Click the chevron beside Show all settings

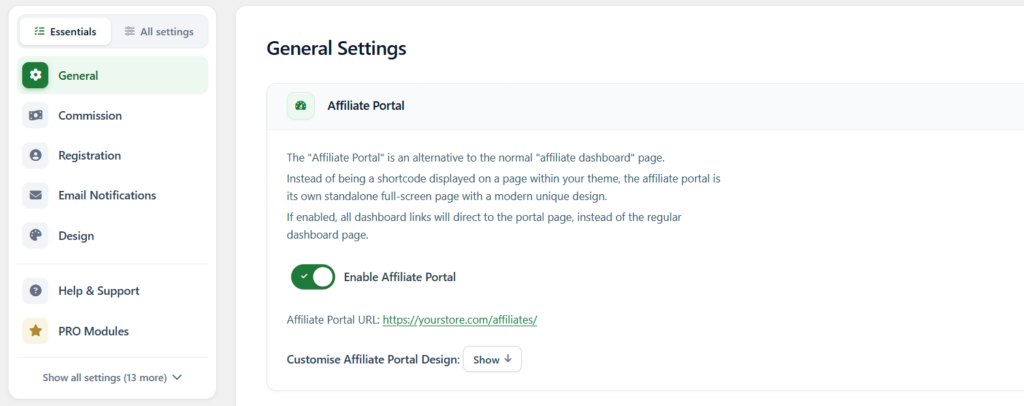[x=176, y=377]
